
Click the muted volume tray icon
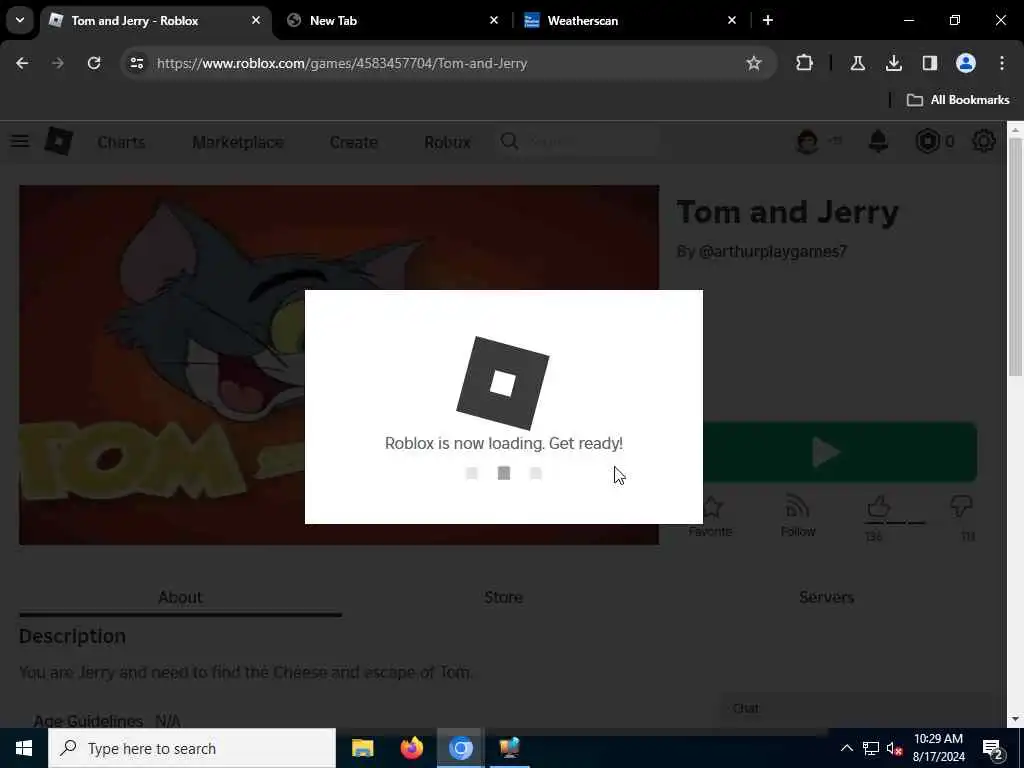[894, 748]
